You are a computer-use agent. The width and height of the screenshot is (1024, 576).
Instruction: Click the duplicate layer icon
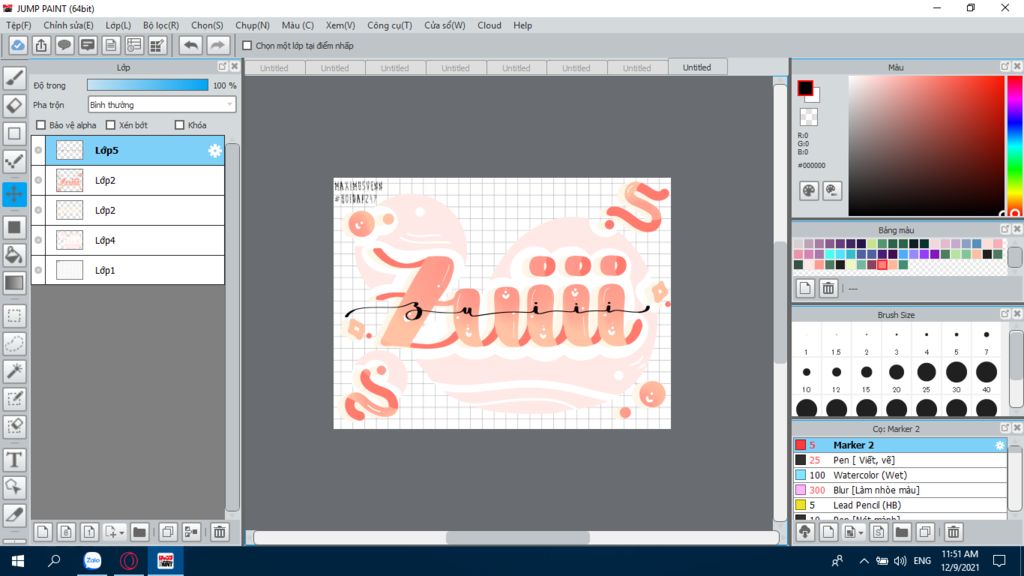point(168,532)
